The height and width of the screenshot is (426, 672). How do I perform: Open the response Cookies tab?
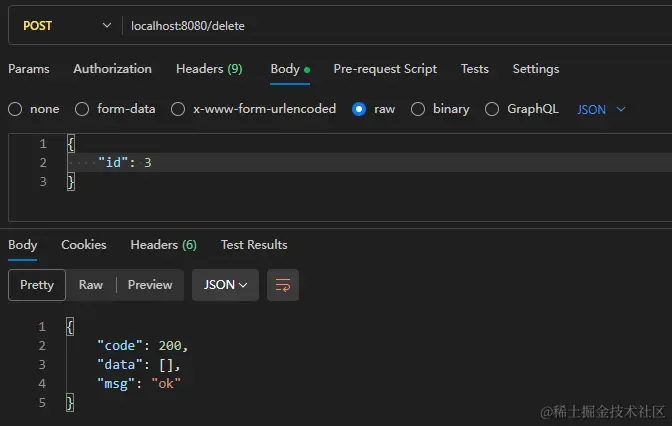[x=84, y=245]
